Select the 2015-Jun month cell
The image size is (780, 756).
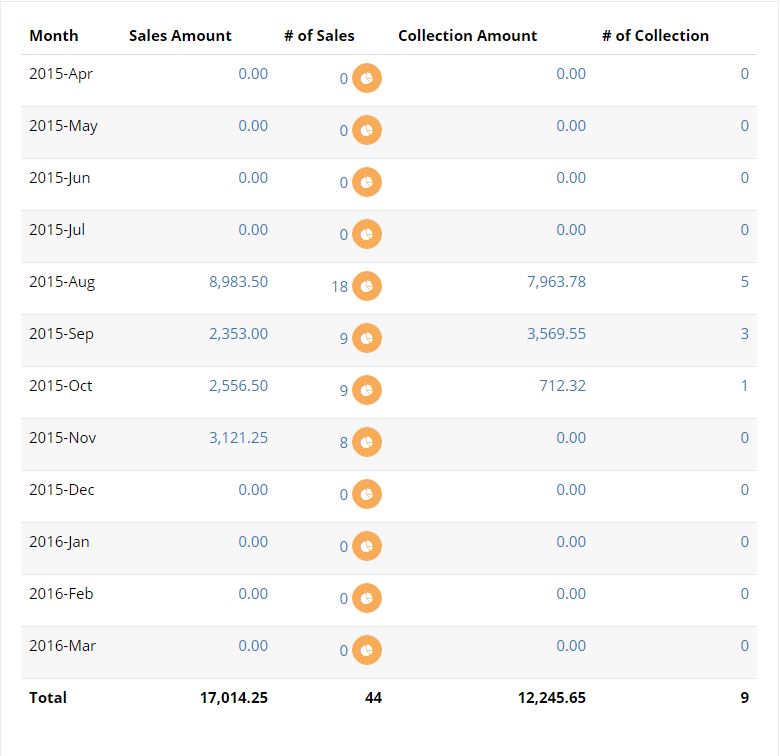tap(60, 178)
